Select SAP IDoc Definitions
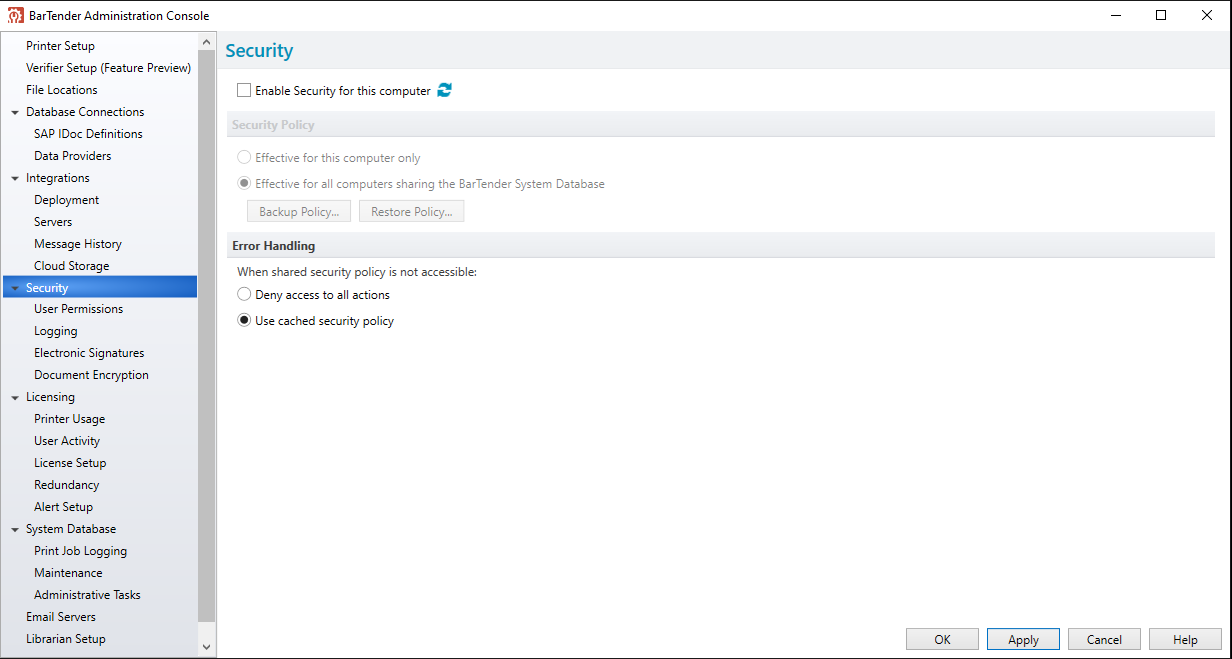 coord(88,134)
